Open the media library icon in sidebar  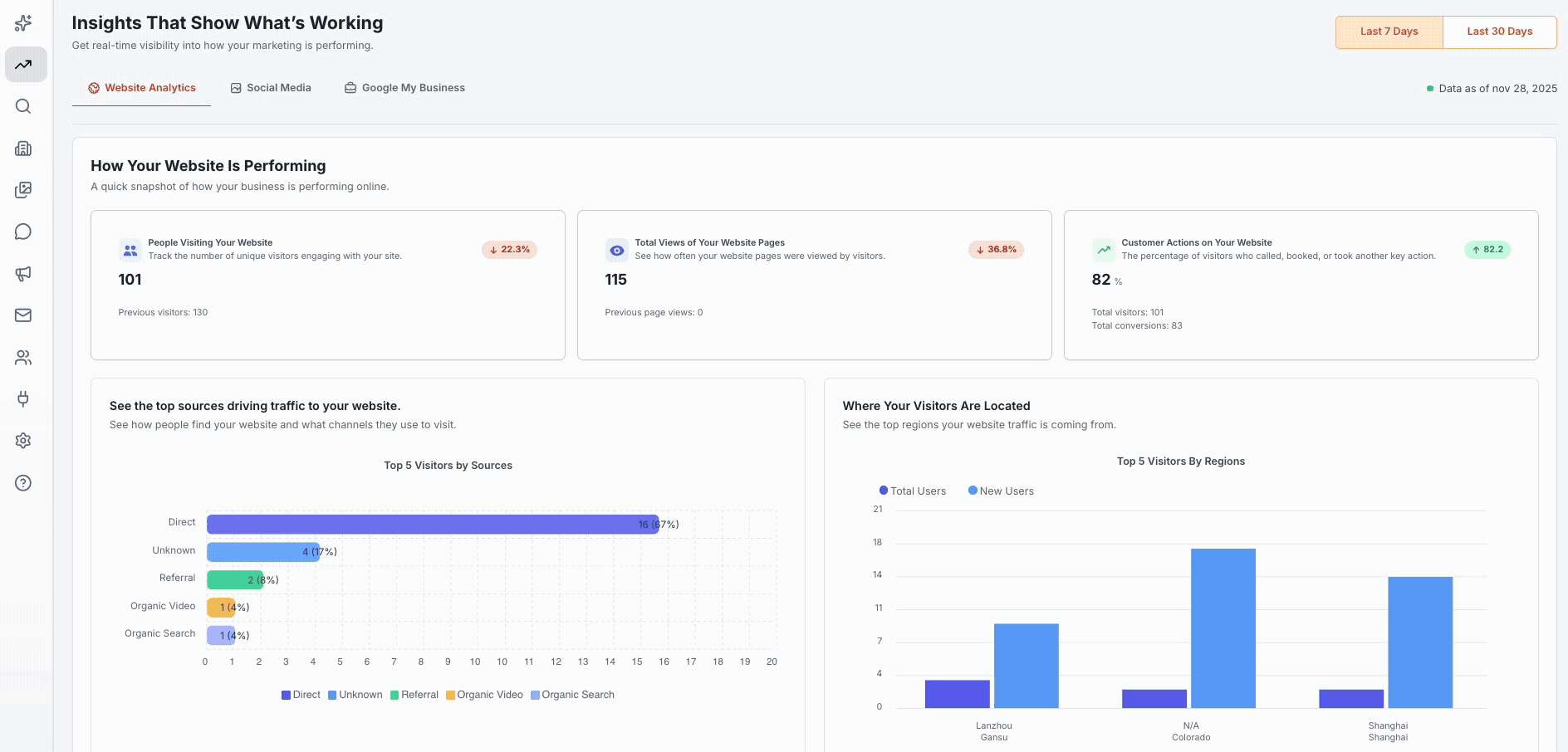[x=23, y=190]
